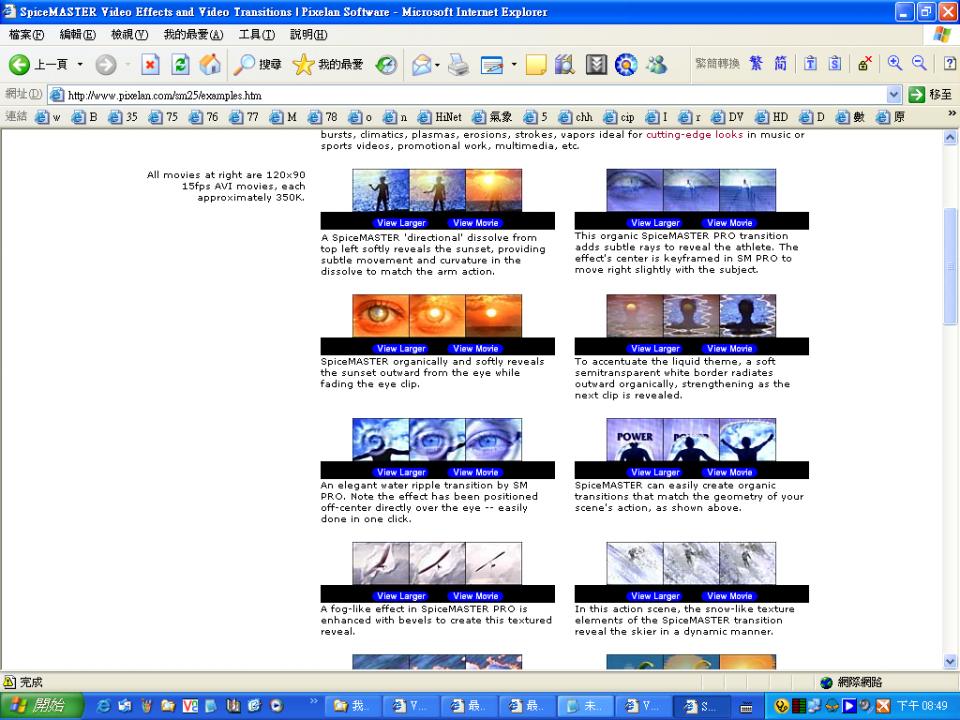This screenshot has height=720, width=960.
Task: Click the HiNet link in the Links bar
Action: click(441, 117)
